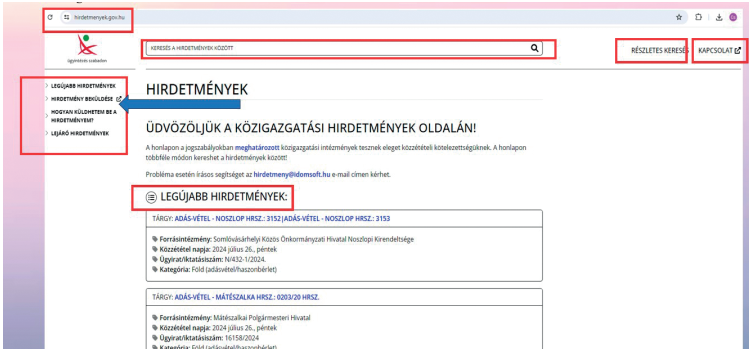Click the tag icon beside Forrásintézmény Somlóvásárhelyi
The image size is (753, 364).
click(x=155, y=239)
